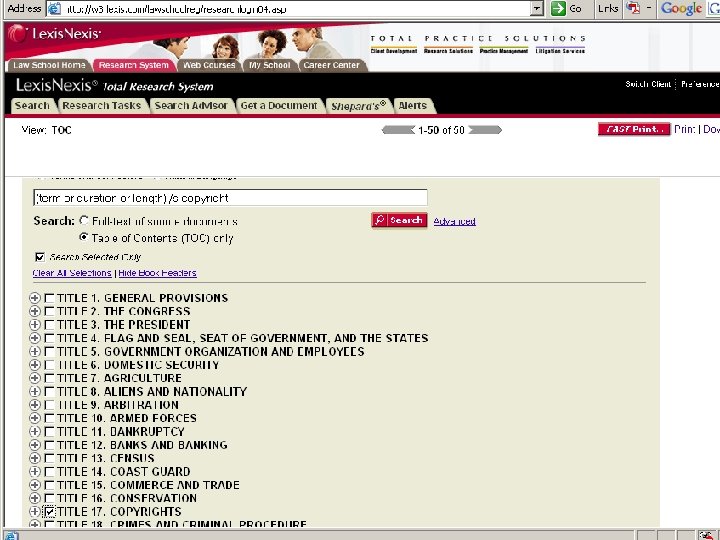720x540 pixels.
Task: Select Table of Contents (TOC) only radio
Action: pyautogui.click(x=84, y=237)
